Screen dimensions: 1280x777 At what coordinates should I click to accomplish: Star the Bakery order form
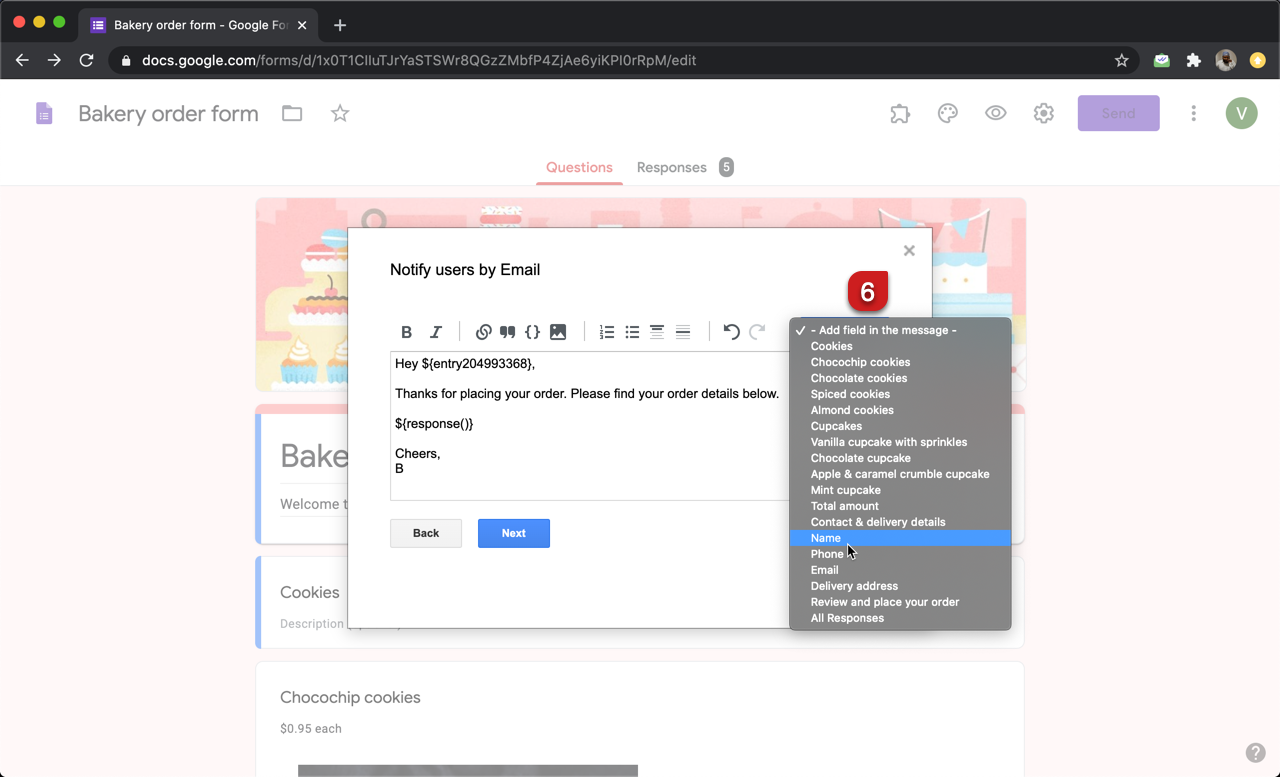click(x=339, y=113)
